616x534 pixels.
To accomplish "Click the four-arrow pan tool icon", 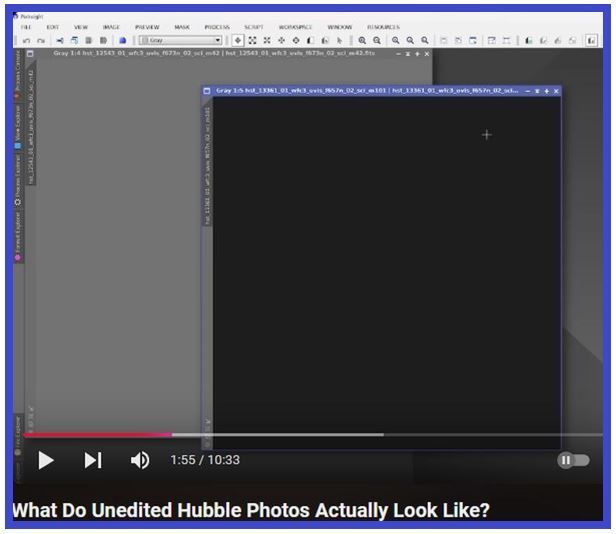I will (x=281, y=40).
